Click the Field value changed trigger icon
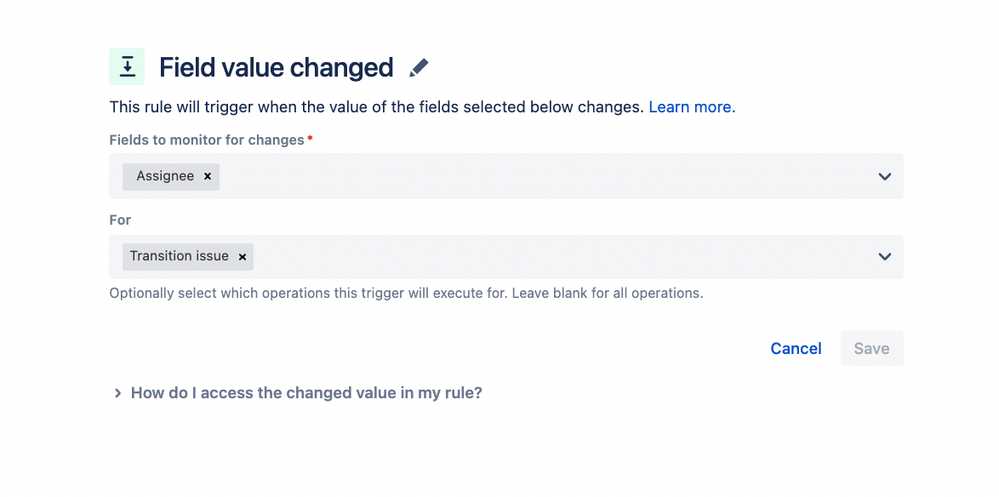 (x=127, y=66)
